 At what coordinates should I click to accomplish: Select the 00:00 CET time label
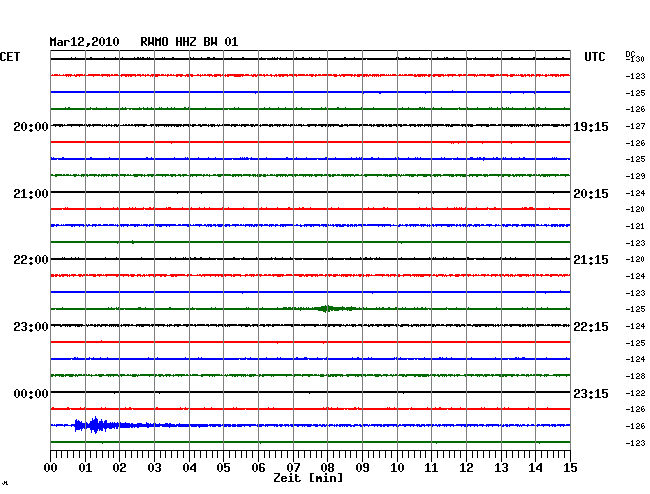click(x=31, y=393)
